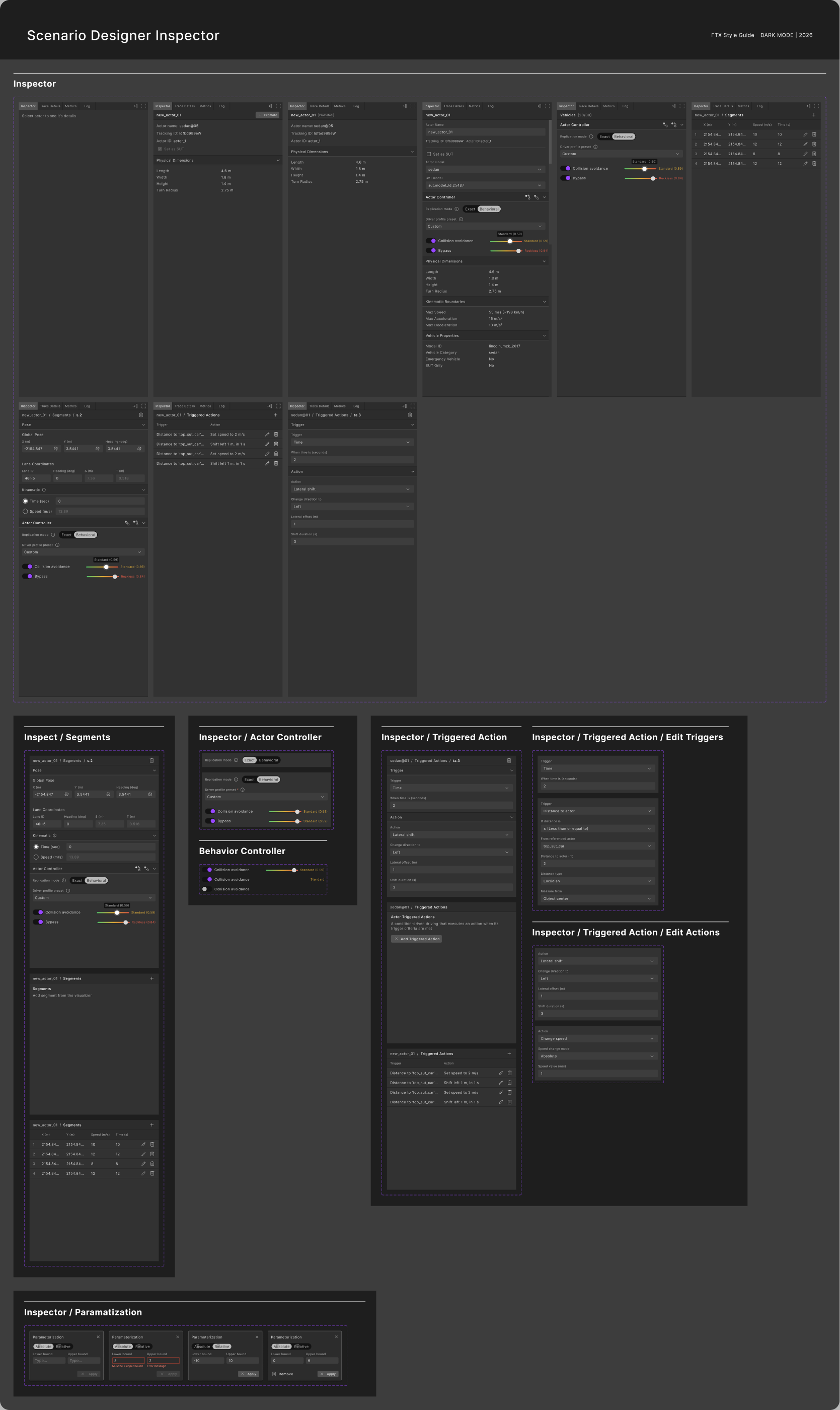Open the Action dropdown set to "Change speed"
This screenshot has height=1410, width=840.
[597, 1038]
